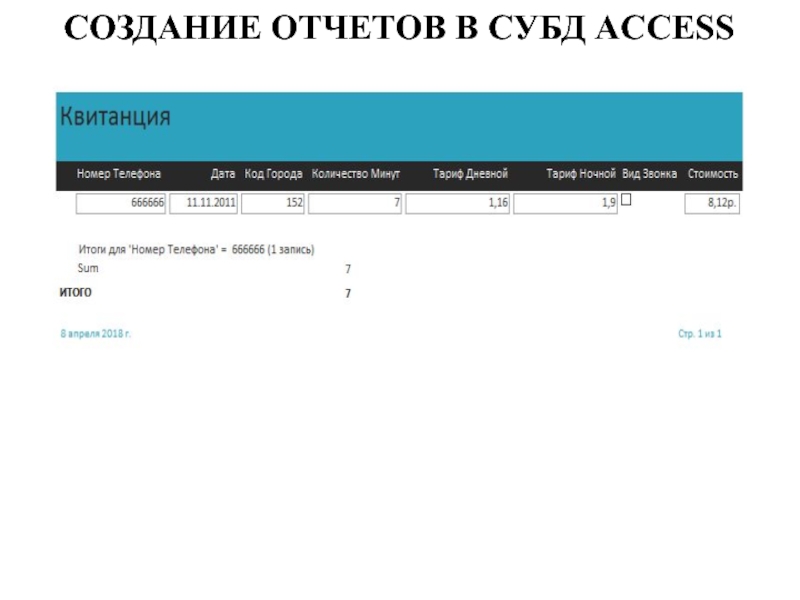Image resolution: width=800 pixels, height=600 pixels.
Task: Select the Количество Минут field value 7
Action: point(355,203)
